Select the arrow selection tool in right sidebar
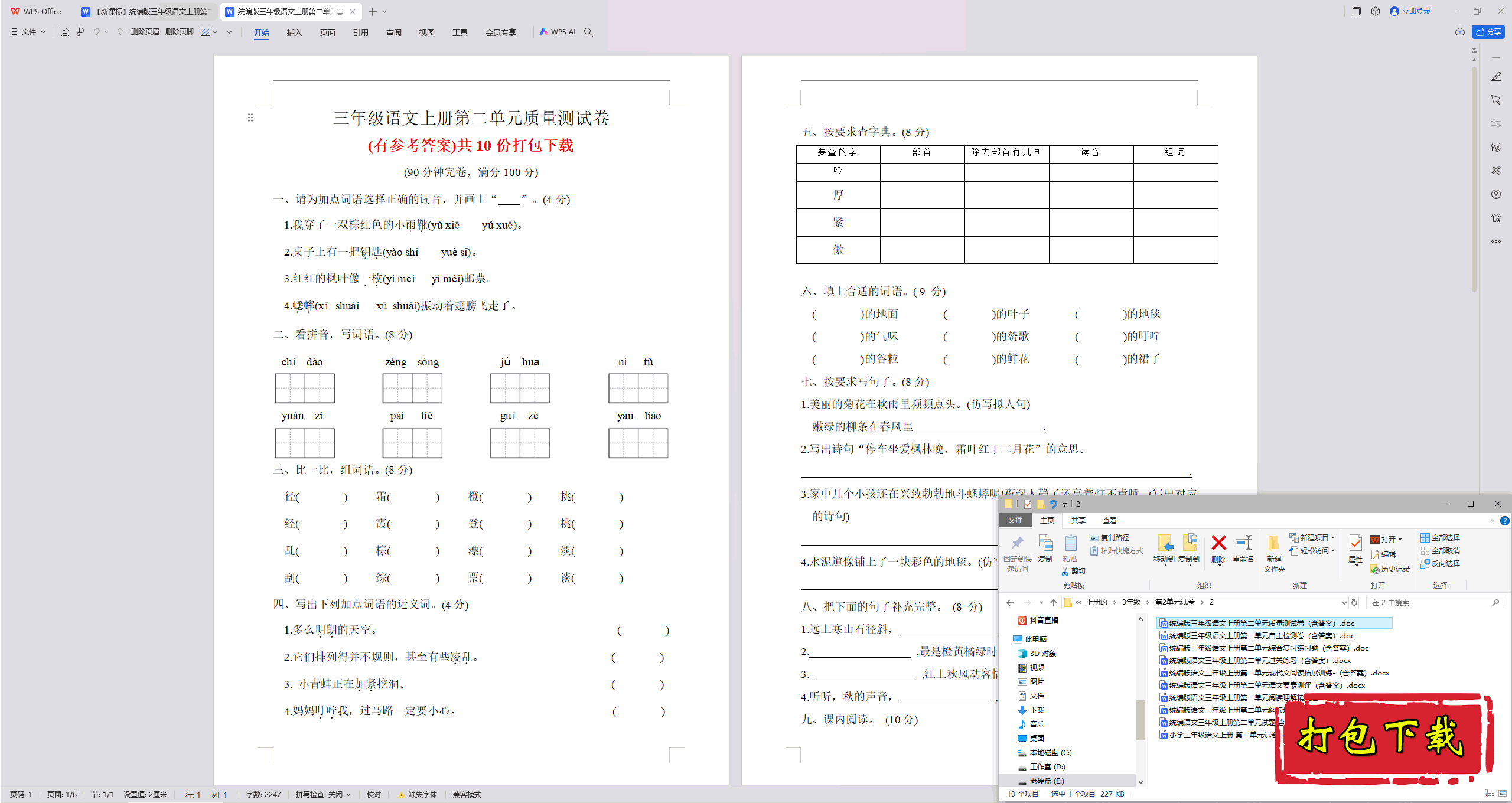Viewport: 1512px width, 803px height. (x=1496, y=100)
